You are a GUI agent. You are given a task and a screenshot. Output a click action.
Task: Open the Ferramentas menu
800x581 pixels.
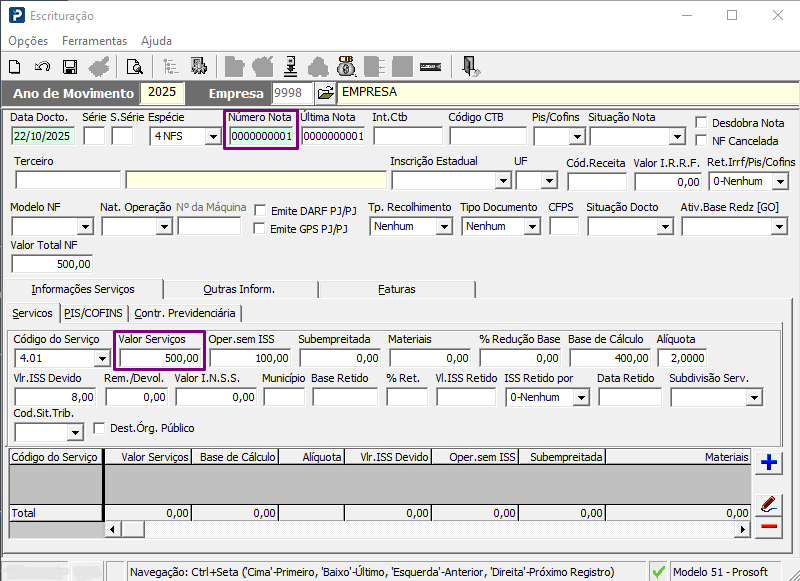(94, 41)
